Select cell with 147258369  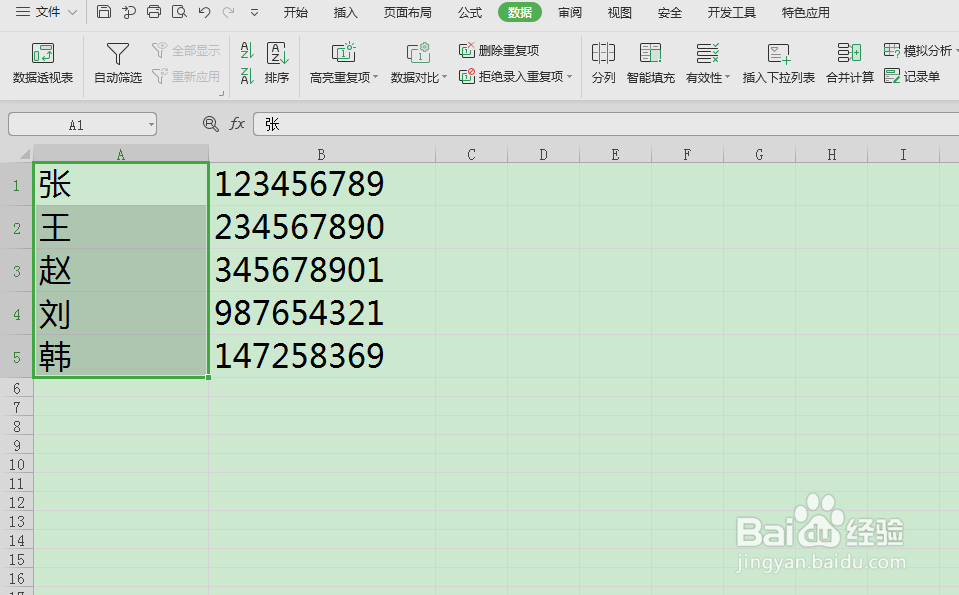pyautogui.click(x=322, y=356)
